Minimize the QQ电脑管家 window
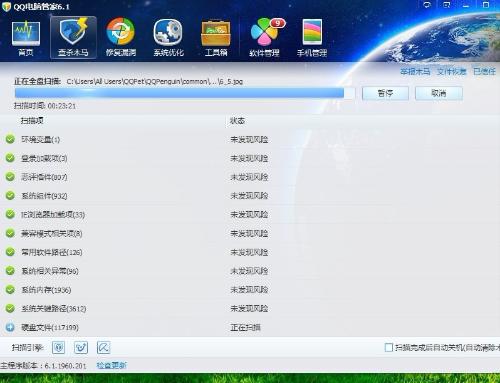This screenshot has height=383, width=500. pyautogui.click(x=466, y=5)
